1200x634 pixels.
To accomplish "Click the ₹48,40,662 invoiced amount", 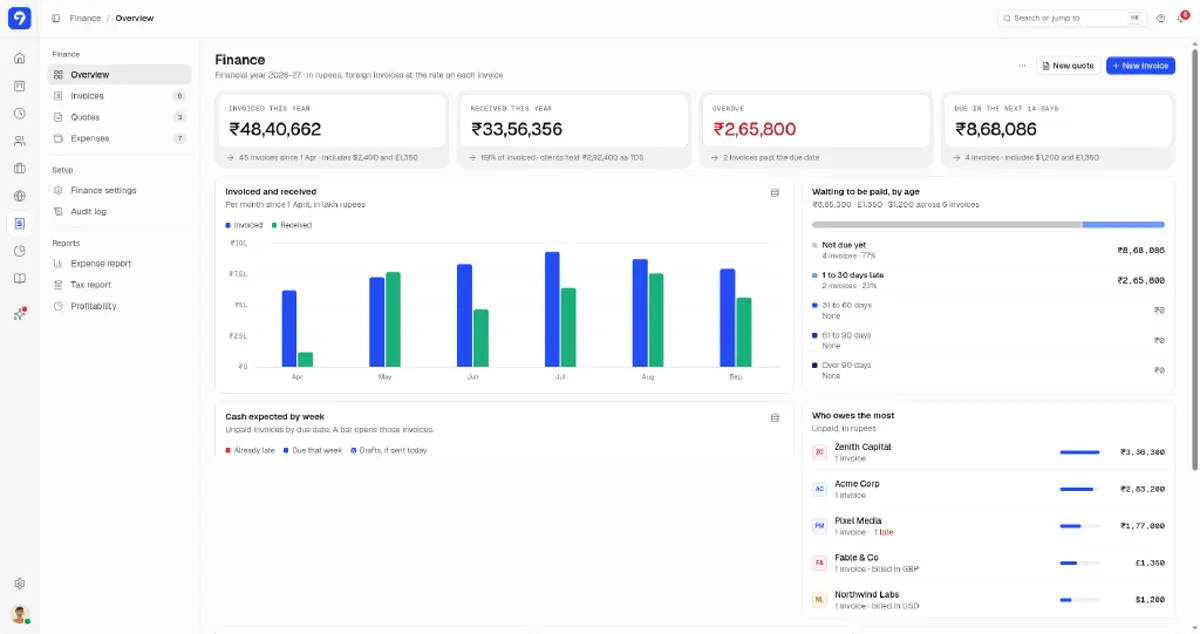I will click(275, 129).
